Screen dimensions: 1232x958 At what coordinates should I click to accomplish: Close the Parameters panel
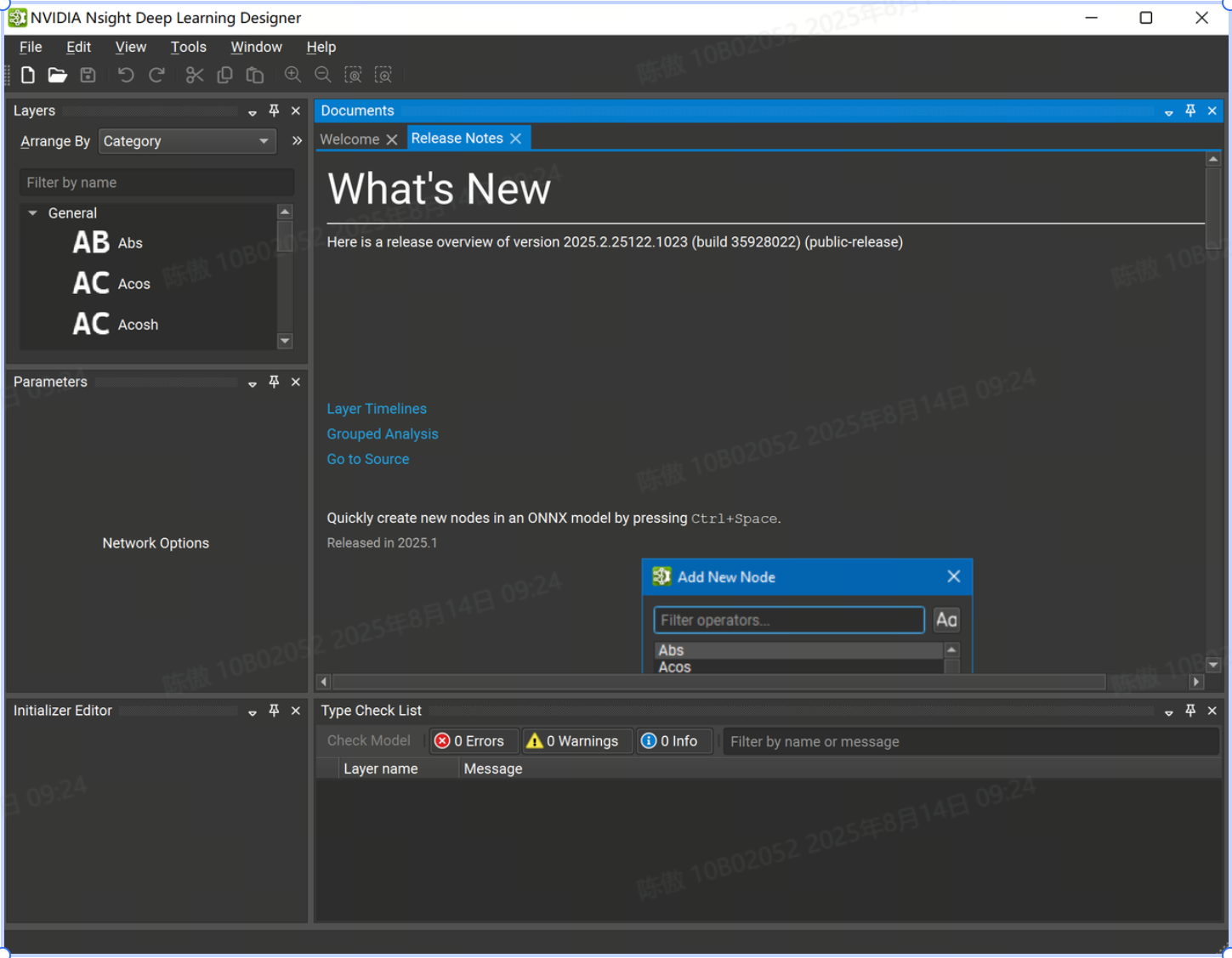tap(296, 382)
